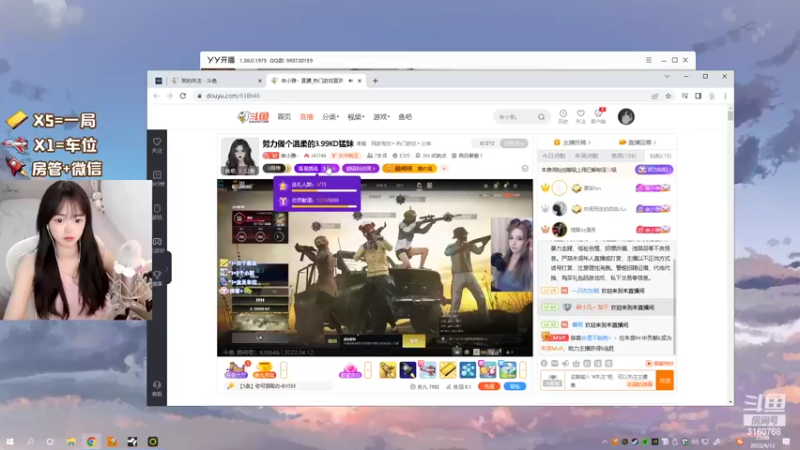
Task: Open File Explorer from the taskbar
Action: tap(71, 442)
